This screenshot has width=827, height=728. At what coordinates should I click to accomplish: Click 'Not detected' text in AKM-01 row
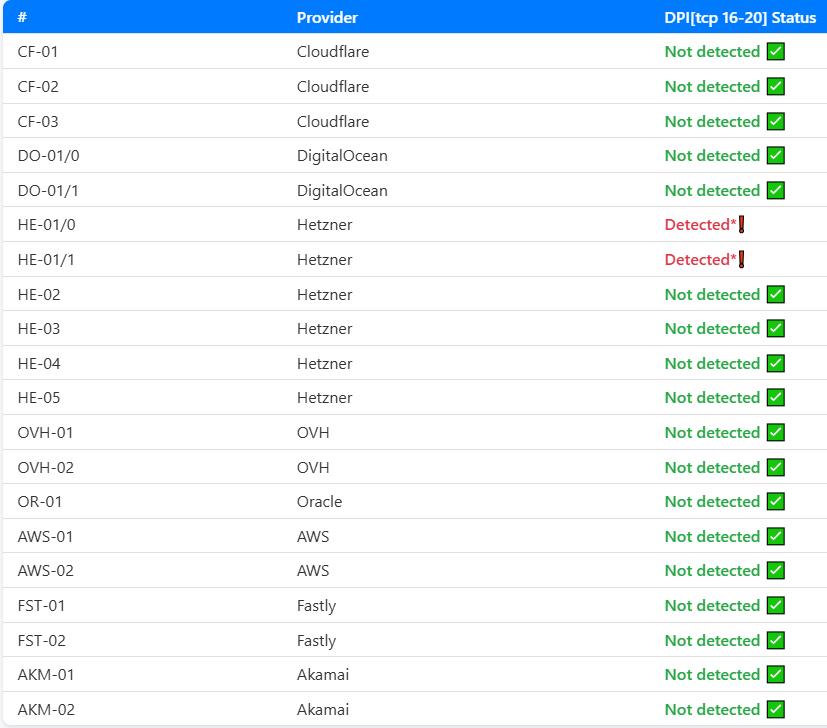tap(712, 675)
